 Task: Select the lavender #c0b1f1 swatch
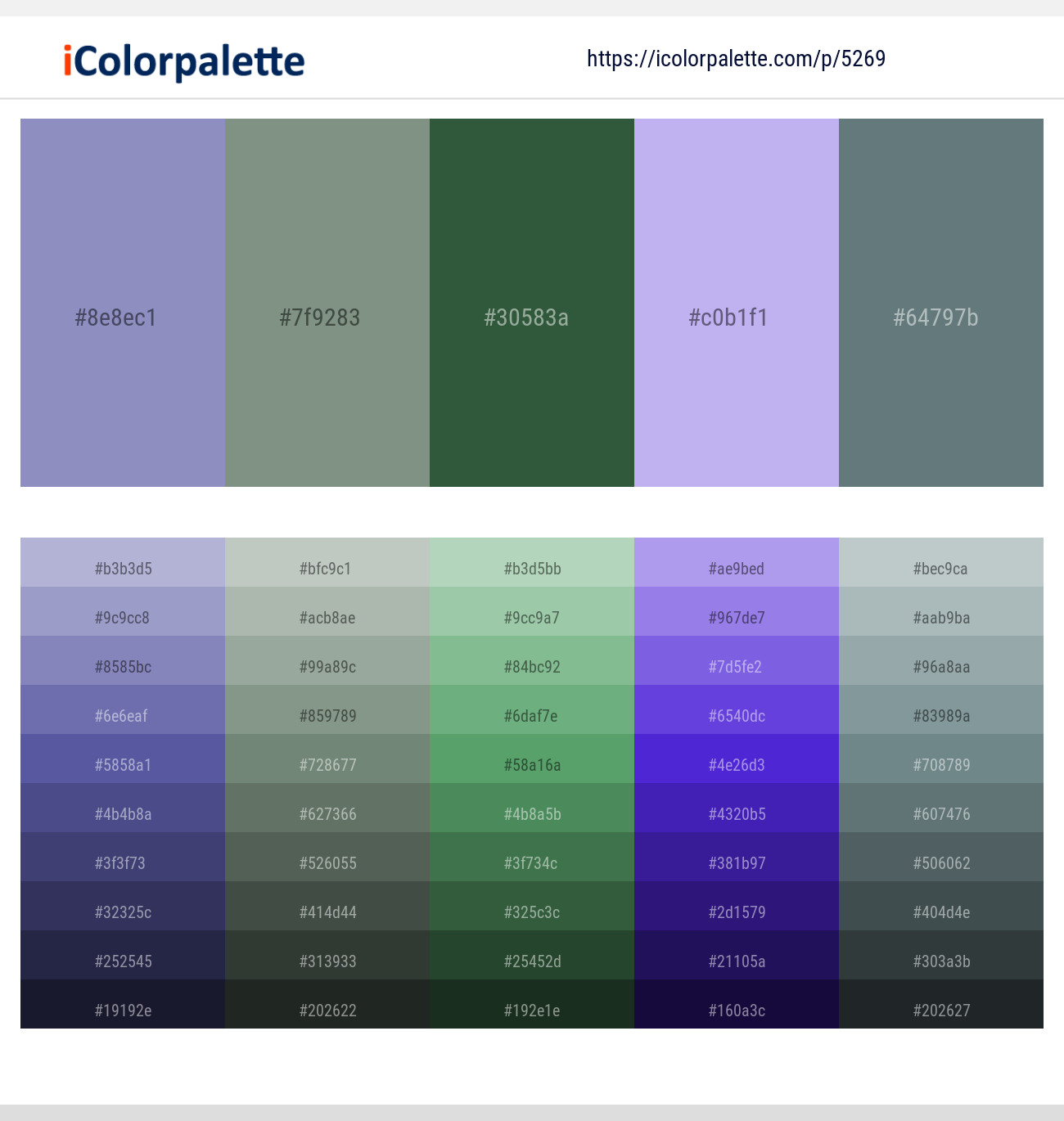[736, 303]
